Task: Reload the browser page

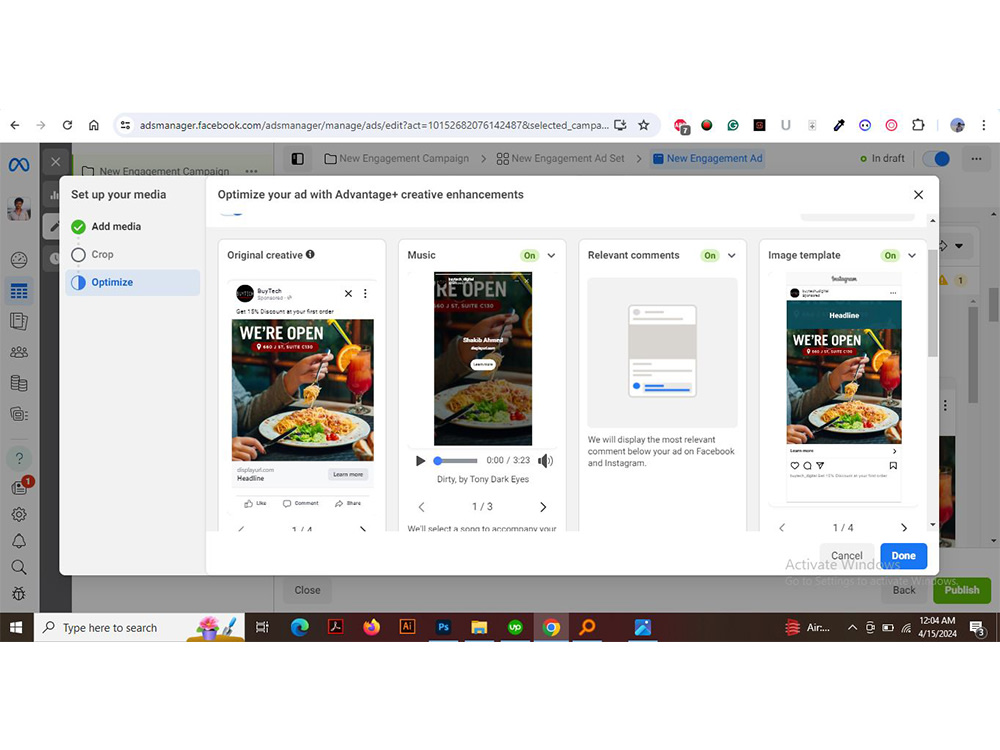Action: pyautogui.click(x=67, y=125)
